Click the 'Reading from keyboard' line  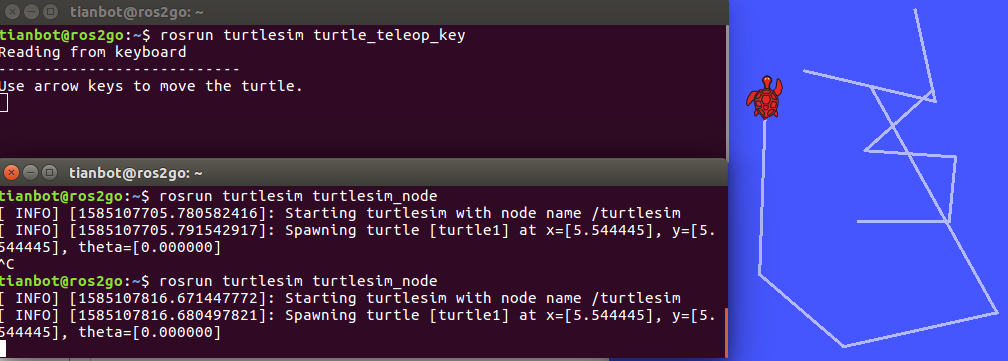coord(93,52)
